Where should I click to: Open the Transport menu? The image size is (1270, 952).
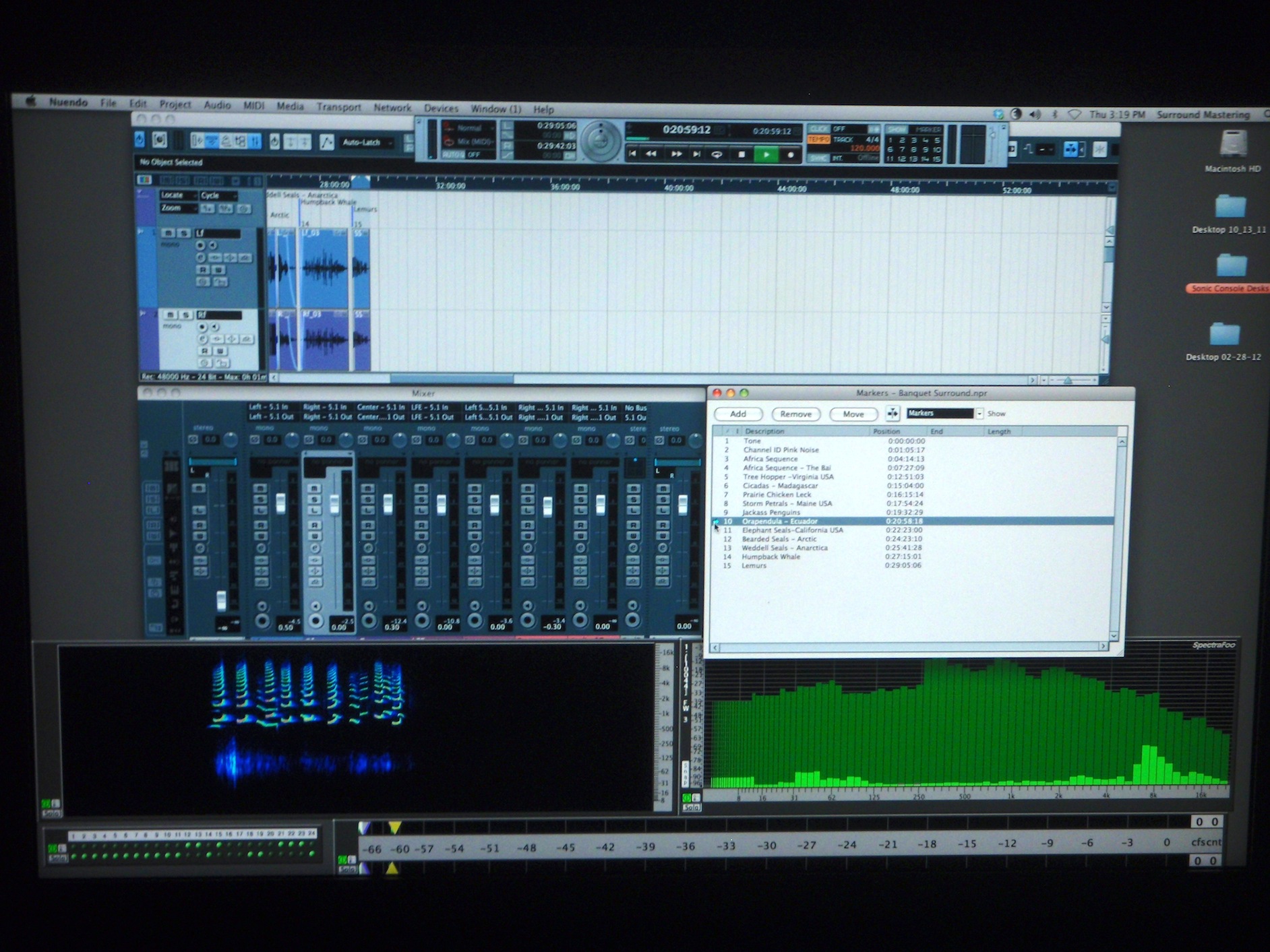pos(338,107)
